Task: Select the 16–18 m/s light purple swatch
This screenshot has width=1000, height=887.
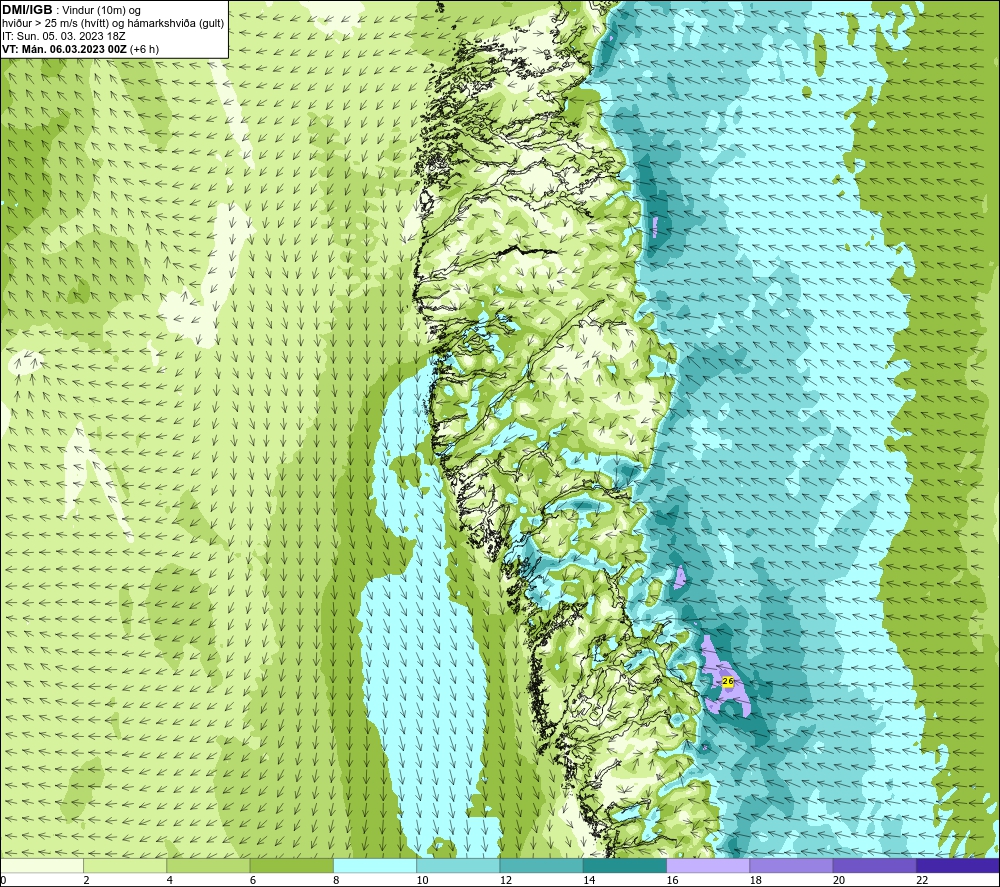Action: tap(708, 866)
